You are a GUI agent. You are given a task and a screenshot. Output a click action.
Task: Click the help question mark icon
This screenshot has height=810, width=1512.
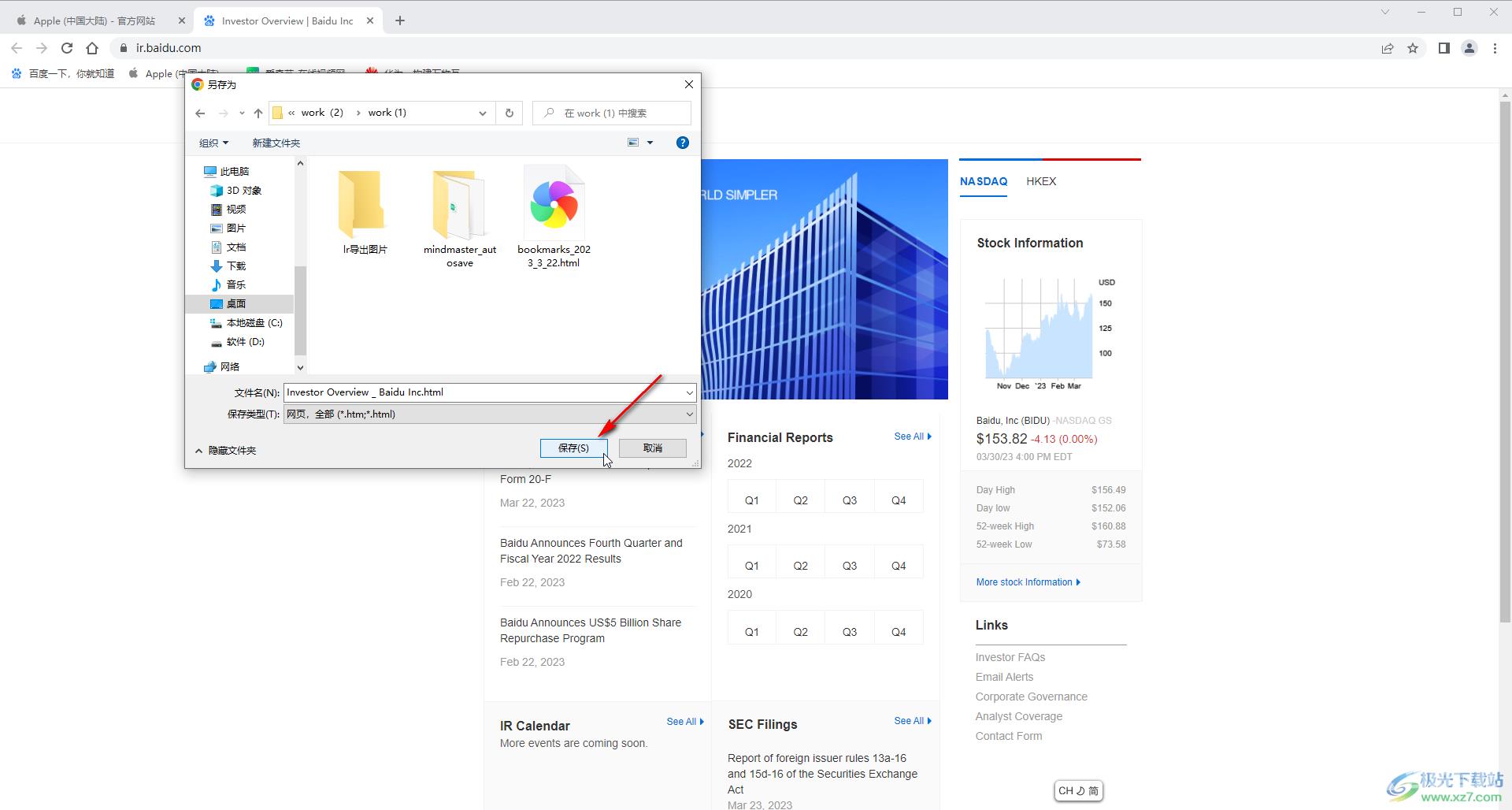pos(683,143)
